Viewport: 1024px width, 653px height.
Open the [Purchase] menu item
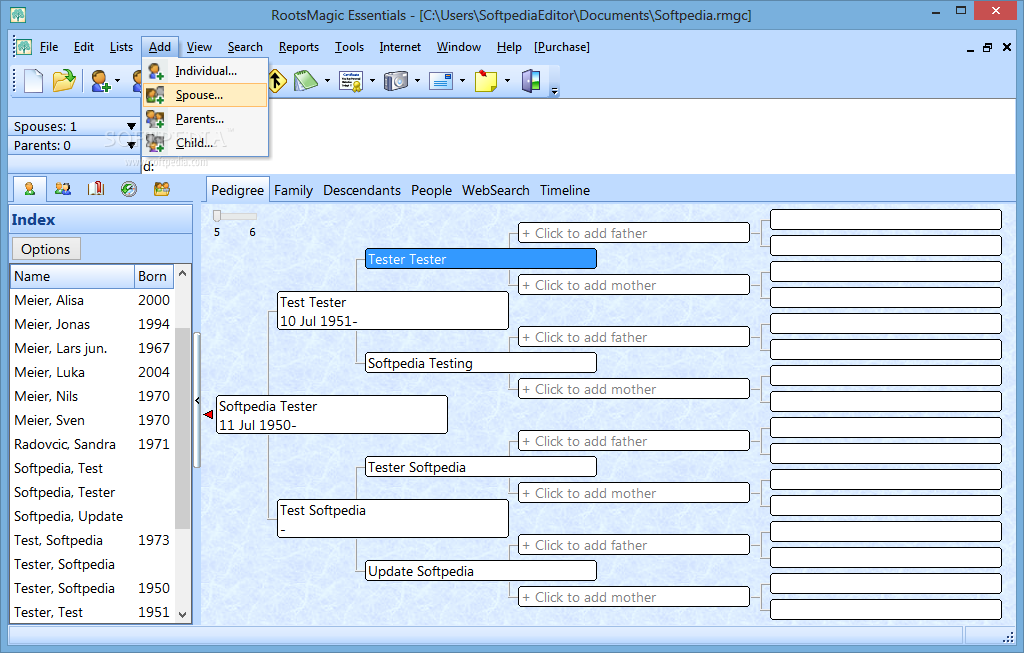click(562, 47)
